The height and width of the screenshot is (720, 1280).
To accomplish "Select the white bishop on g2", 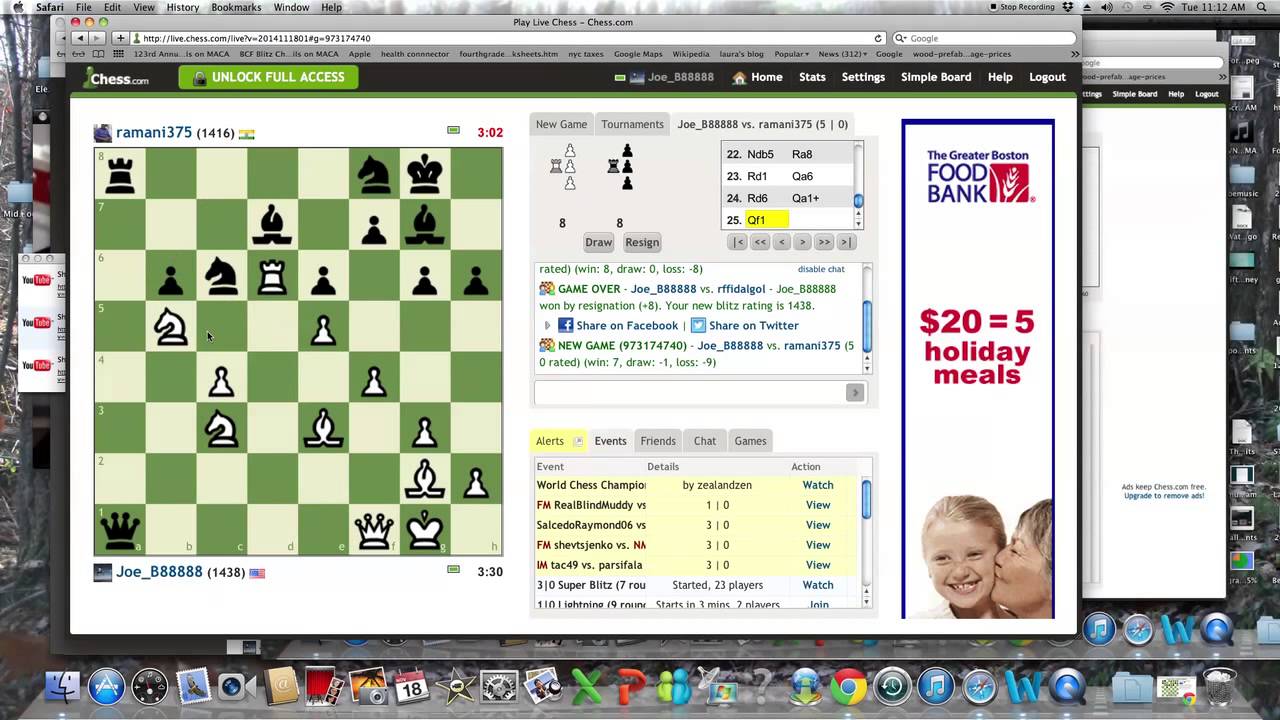I will click(425, 479).
